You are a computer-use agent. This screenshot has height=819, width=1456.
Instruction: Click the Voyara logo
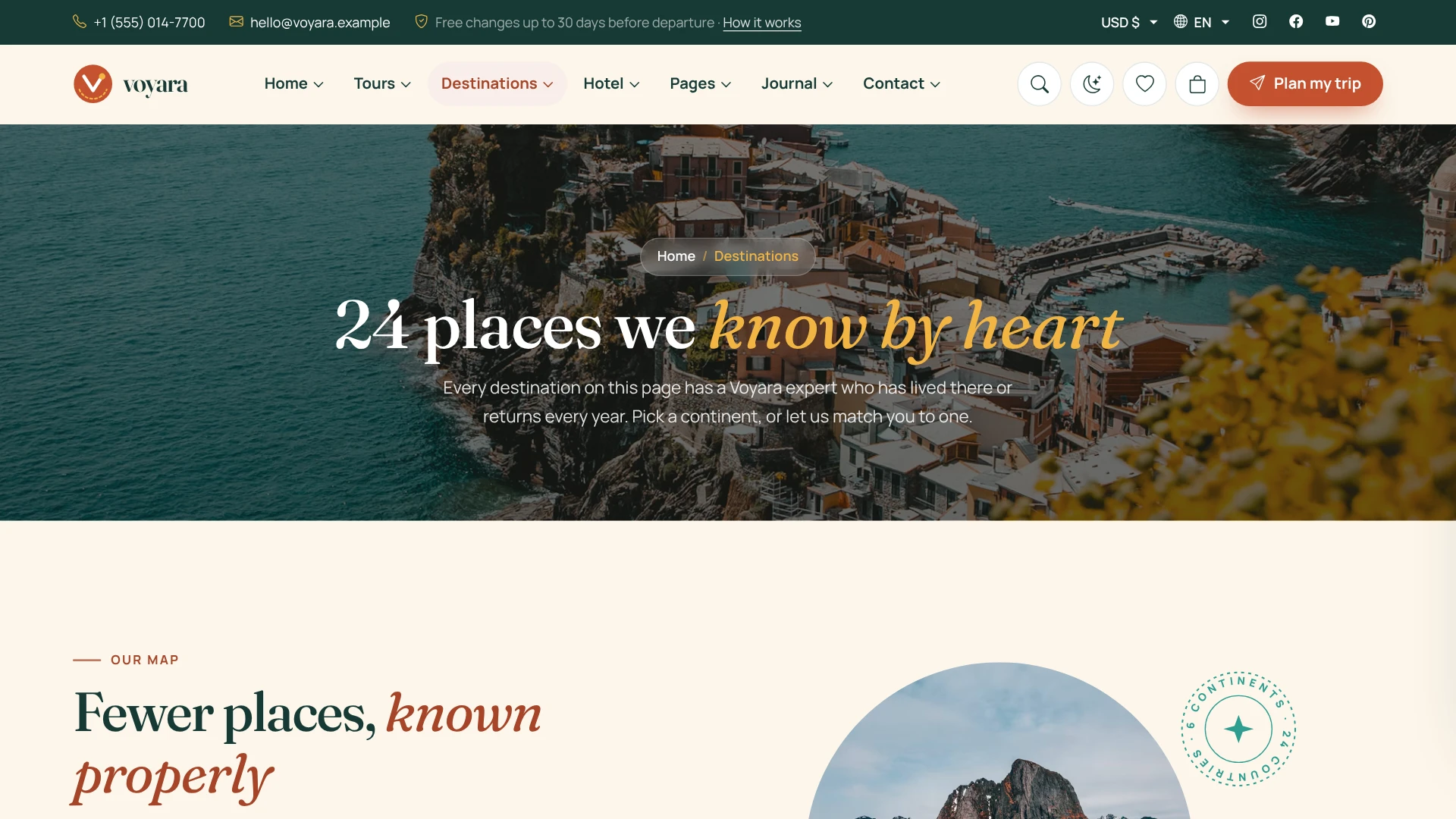(130, 83)
